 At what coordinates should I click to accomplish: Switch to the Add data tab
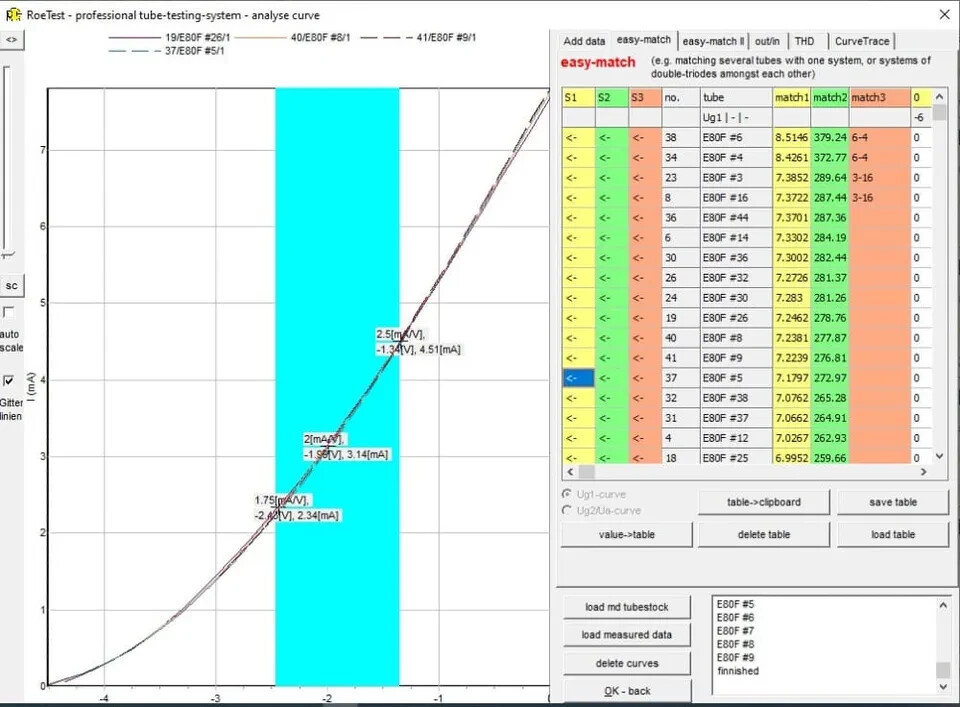click(583, 41)
